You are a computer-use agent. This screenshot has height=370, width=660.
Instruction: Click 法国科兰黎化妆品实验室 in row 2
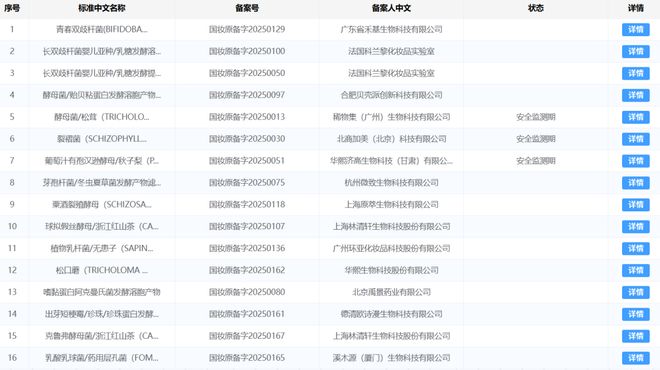click(x=391, y=51)
